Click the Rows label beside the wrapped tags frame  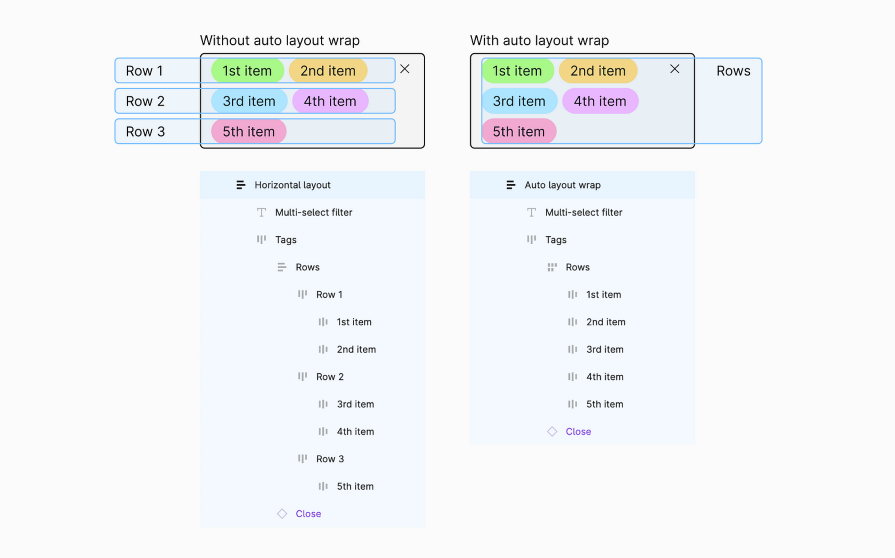pos(733,71)
